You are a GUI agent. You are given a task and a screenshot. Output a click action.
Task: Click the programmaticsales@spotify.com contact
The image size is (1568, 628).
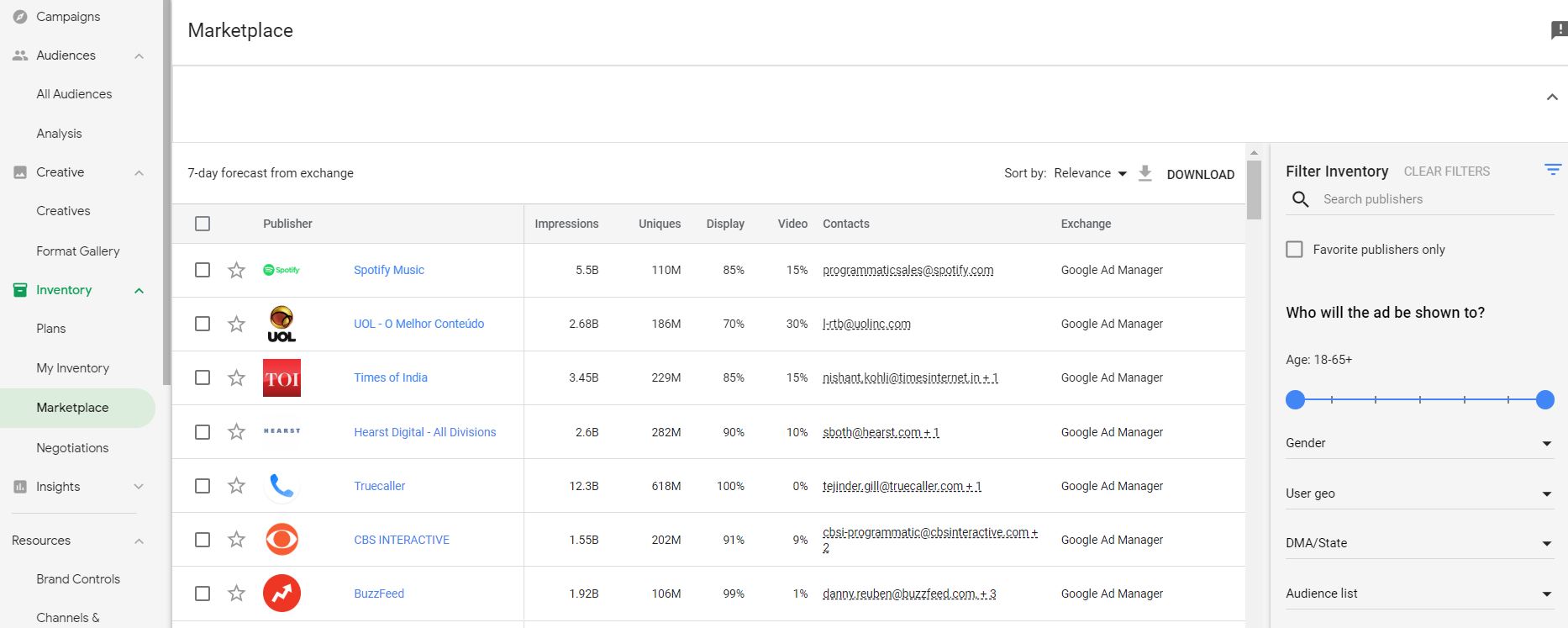(x=908, y=270)
